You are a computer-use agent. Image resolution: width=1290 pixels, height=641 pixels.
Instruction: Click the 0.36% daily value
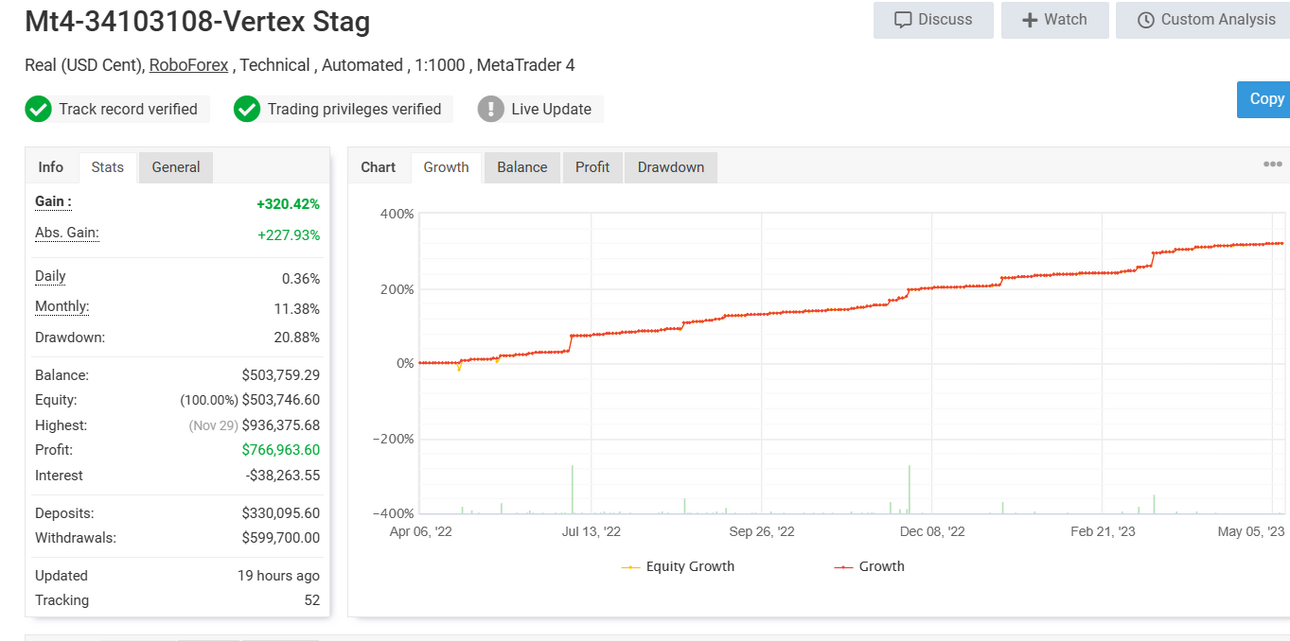[x=301, y=279]
